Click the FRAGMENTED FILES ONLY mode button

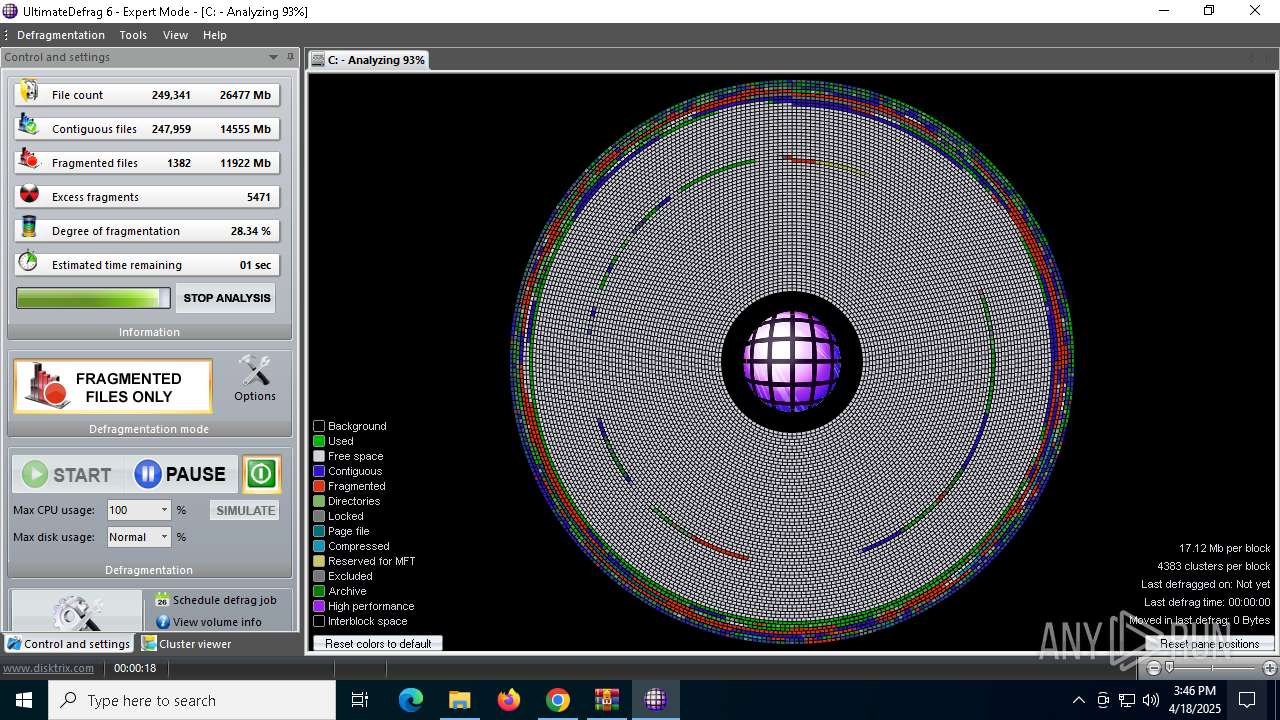[x=113, y=386]
